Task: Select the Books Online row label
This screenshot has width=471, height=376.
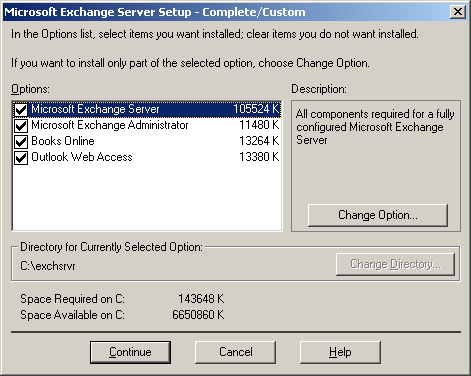Action: pyautogui.click(x=63, y=141)
